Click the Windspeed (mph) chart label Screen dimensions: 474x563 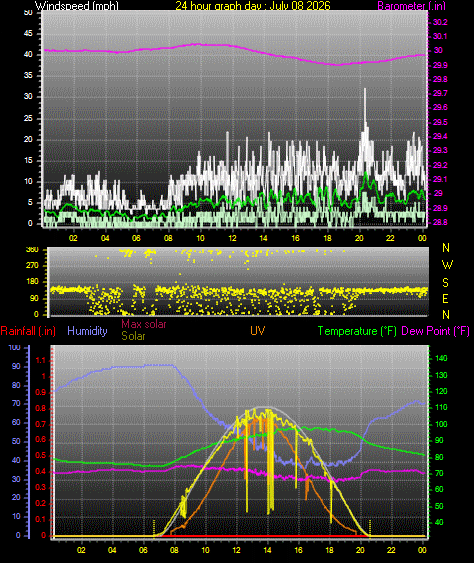76,5
